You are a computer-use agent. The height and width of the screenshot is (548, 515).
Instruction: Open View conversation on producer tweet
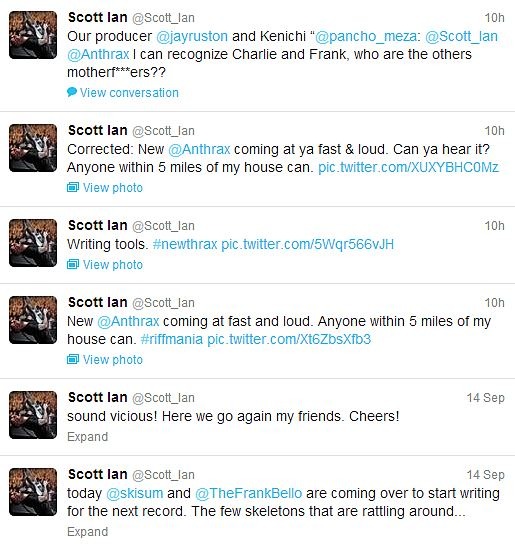point(129,93)
